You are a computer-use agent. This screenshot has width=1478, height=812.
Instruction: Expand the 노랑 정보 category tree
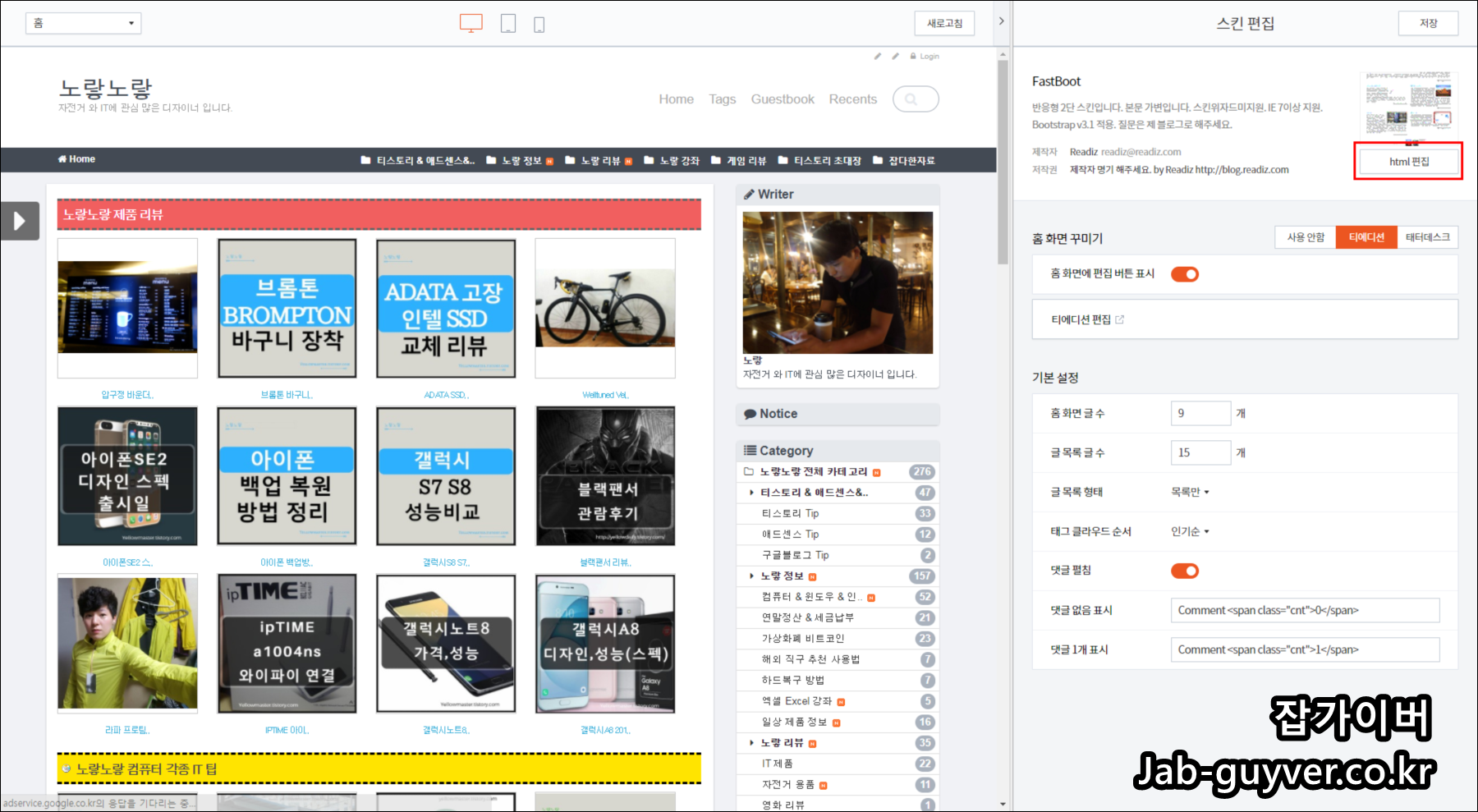pyautogui.click(x=751, y=576)
